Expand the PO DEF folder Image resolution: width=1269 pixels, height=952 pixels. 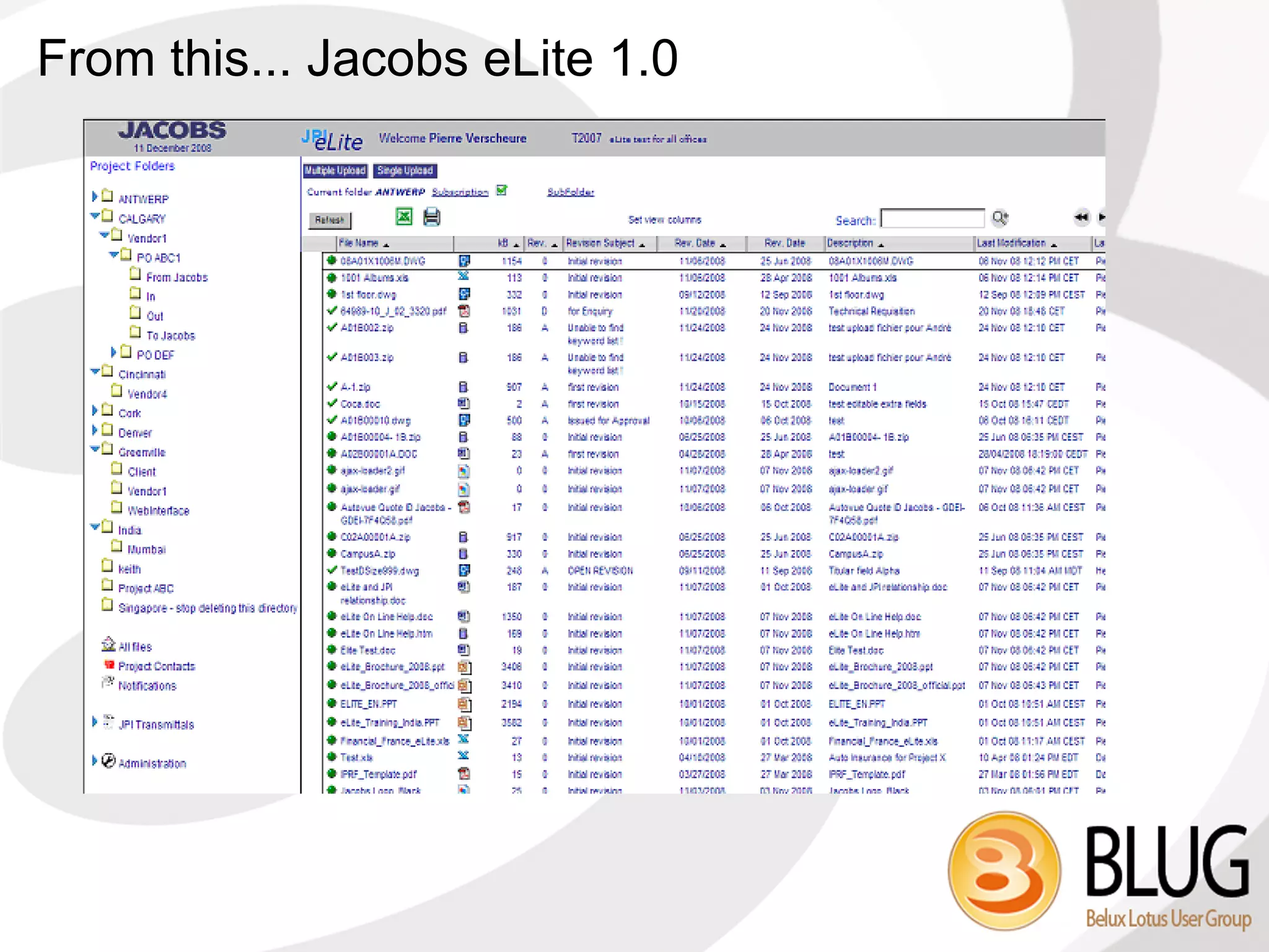click(x=113, y=352)
